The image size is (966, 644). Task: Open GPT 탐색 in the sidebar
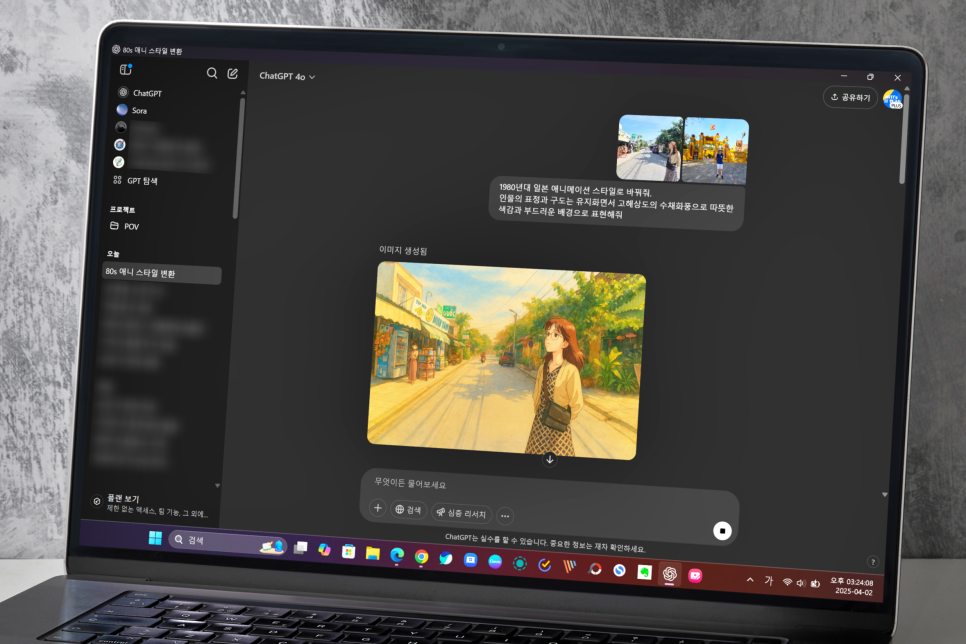click(x=136, y=181)
